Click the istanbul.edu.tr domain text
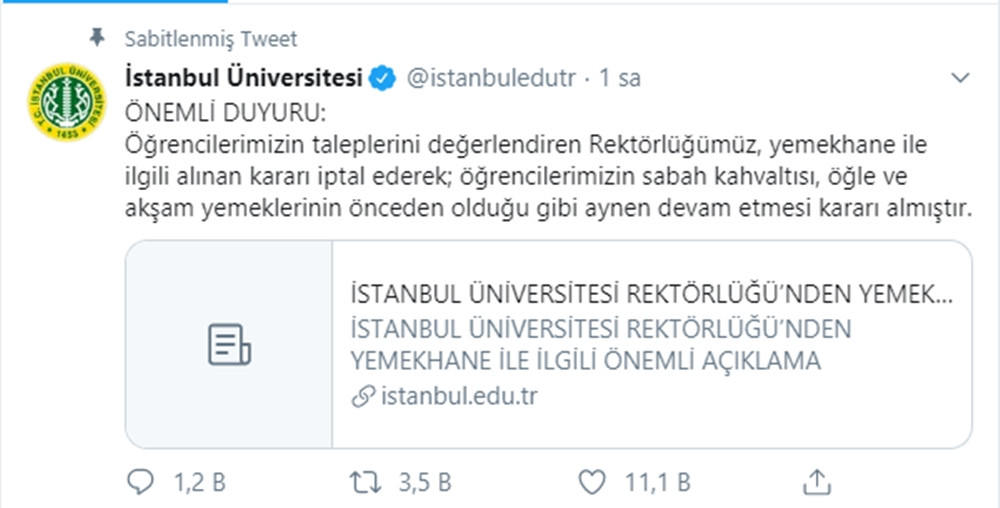This screenshot has width=1000, height=508. pos(459,396)
